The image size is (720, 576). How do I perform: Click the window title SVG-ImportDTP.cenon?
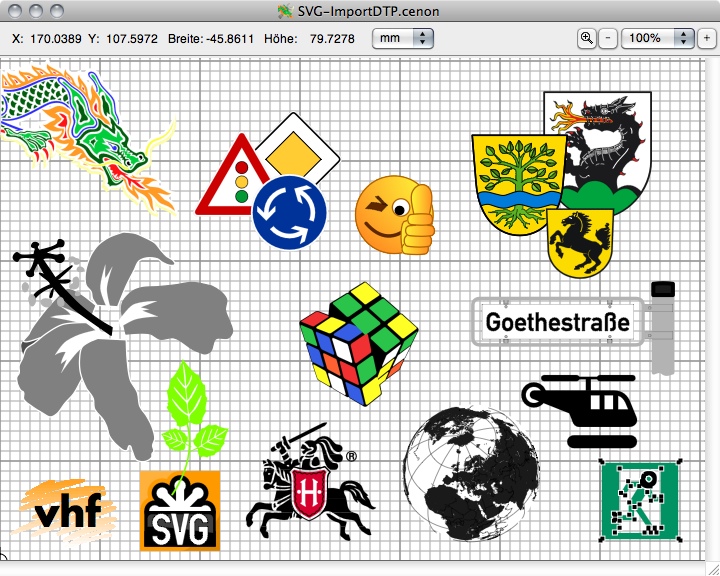click(x=368, y=11)
